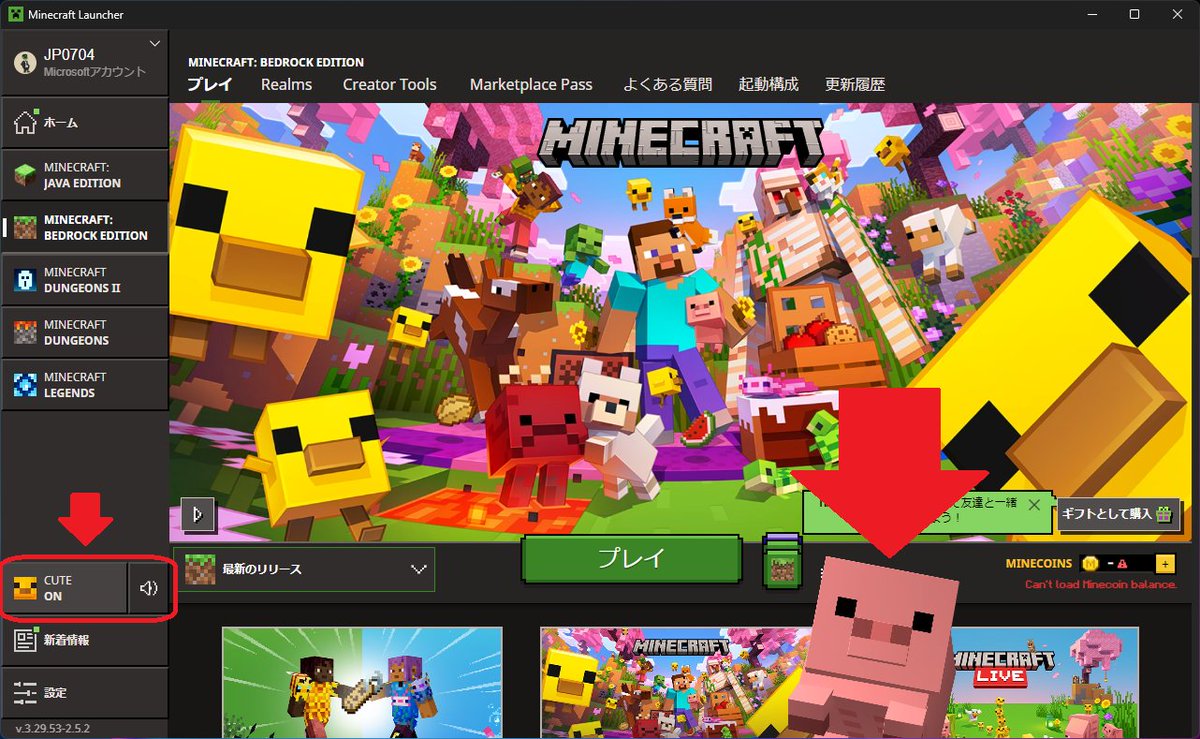Select Minecraft: Bedrock Edition in sidebar
This screenshot has width=1200, height=739.
[84, 227]
